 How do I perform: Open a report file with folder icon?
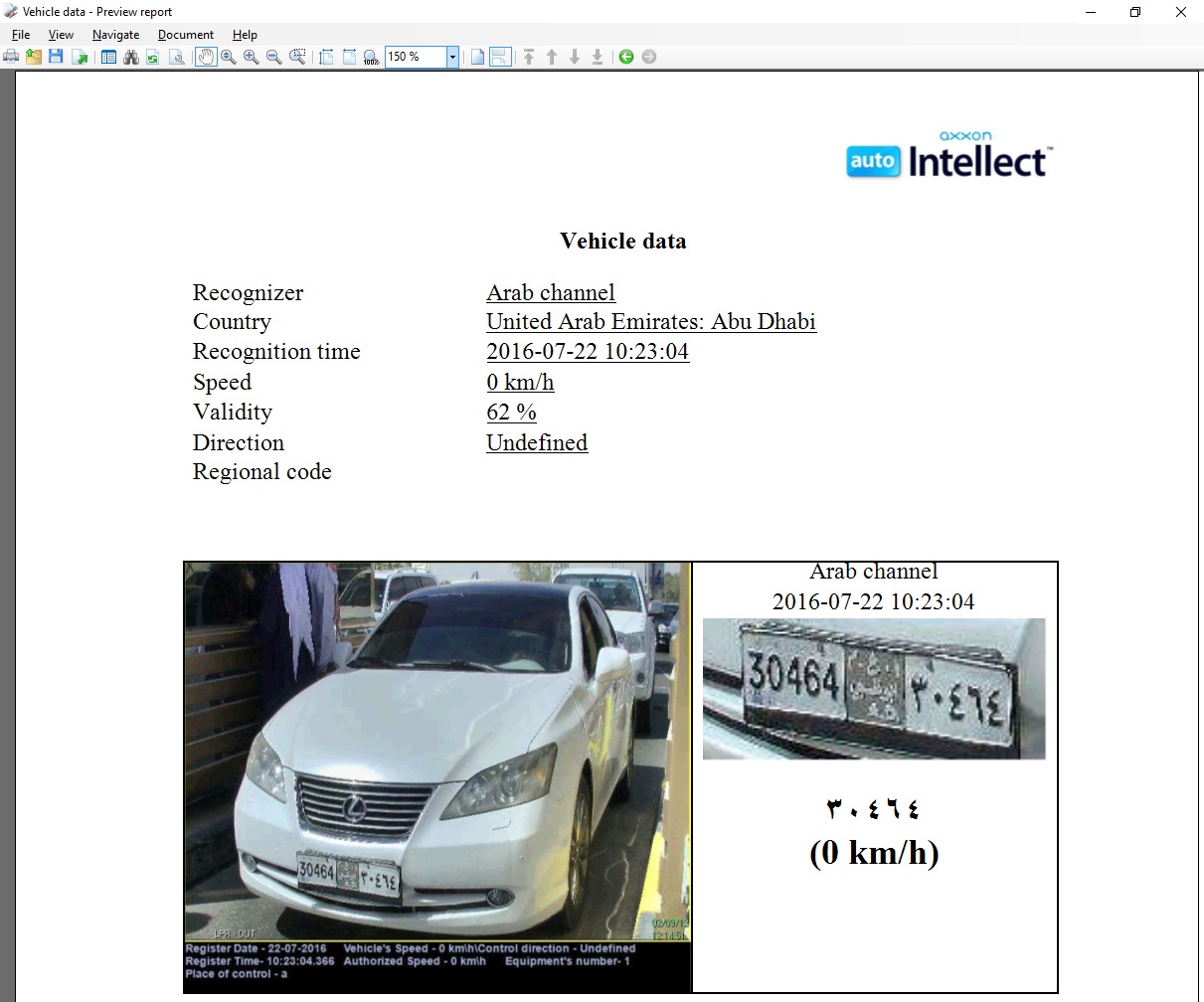pos(34,57)
